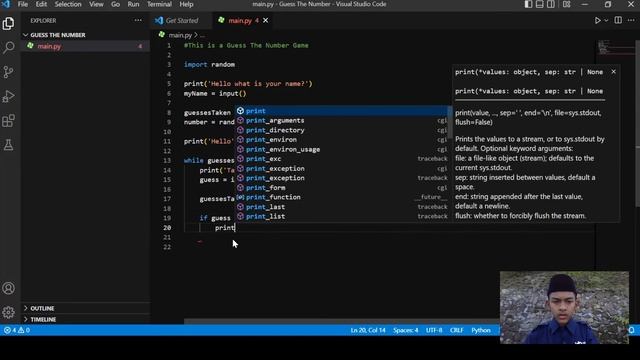Click the notifications bell in status bar
The height and width of the screenshot is (360, 640).
631,330
